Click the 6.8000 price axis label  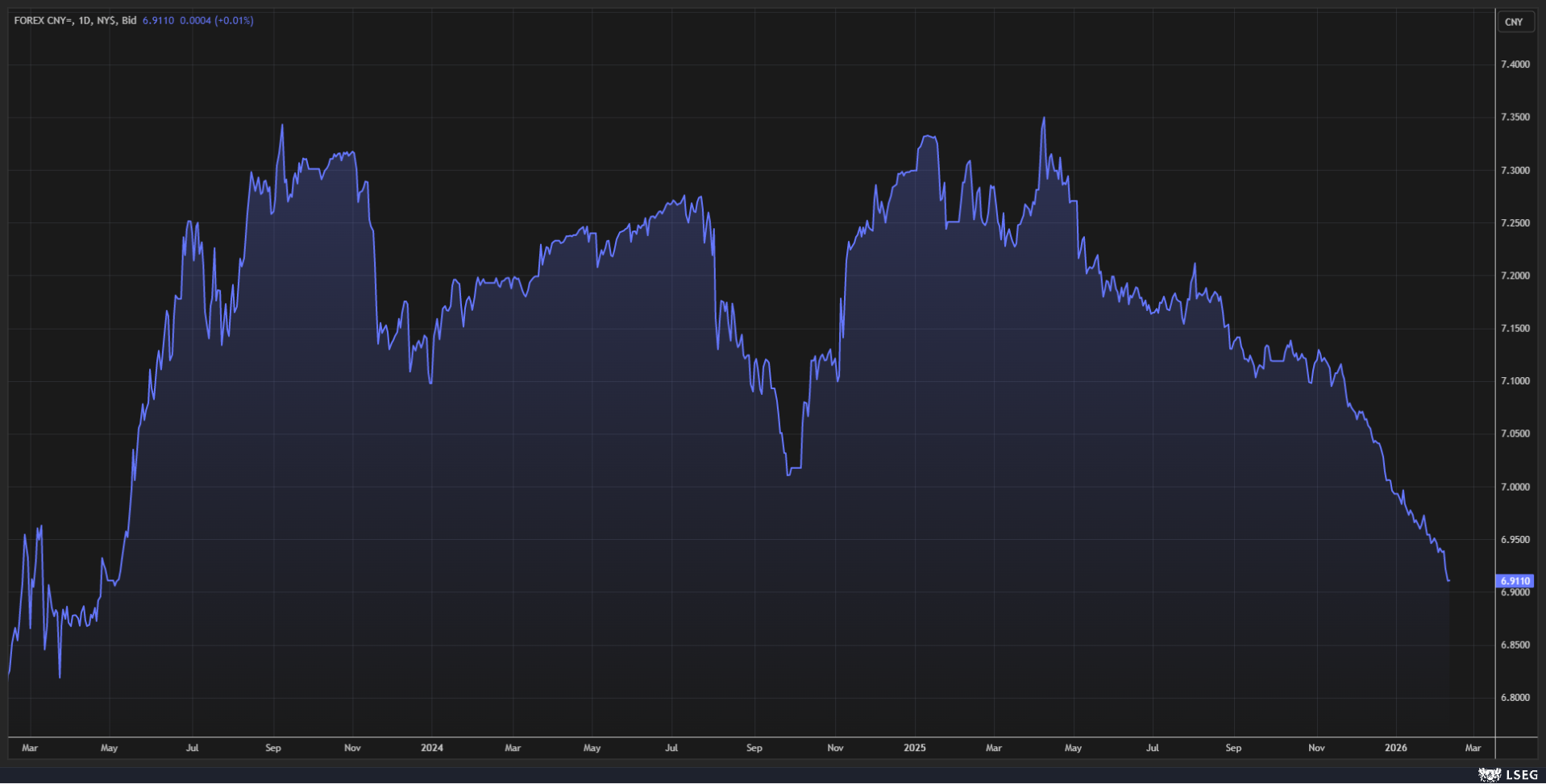[x=1515, y=698]
